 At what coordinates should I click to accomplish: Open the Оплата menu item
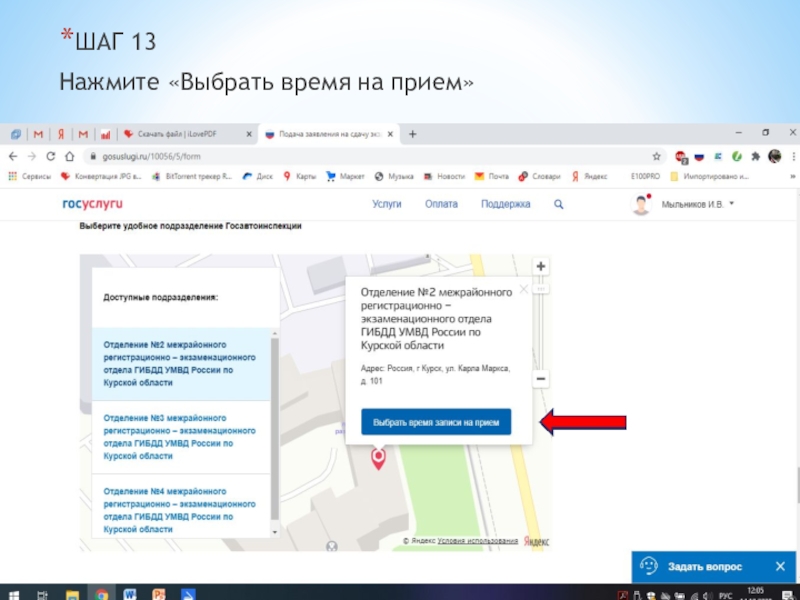[x=441, y=204]
